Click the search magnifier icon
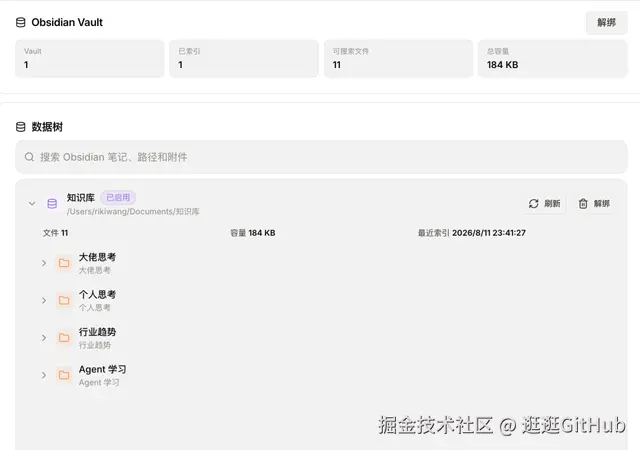This screenshot has height=450, width=640. pyautogui.click(x=29, y=157)
